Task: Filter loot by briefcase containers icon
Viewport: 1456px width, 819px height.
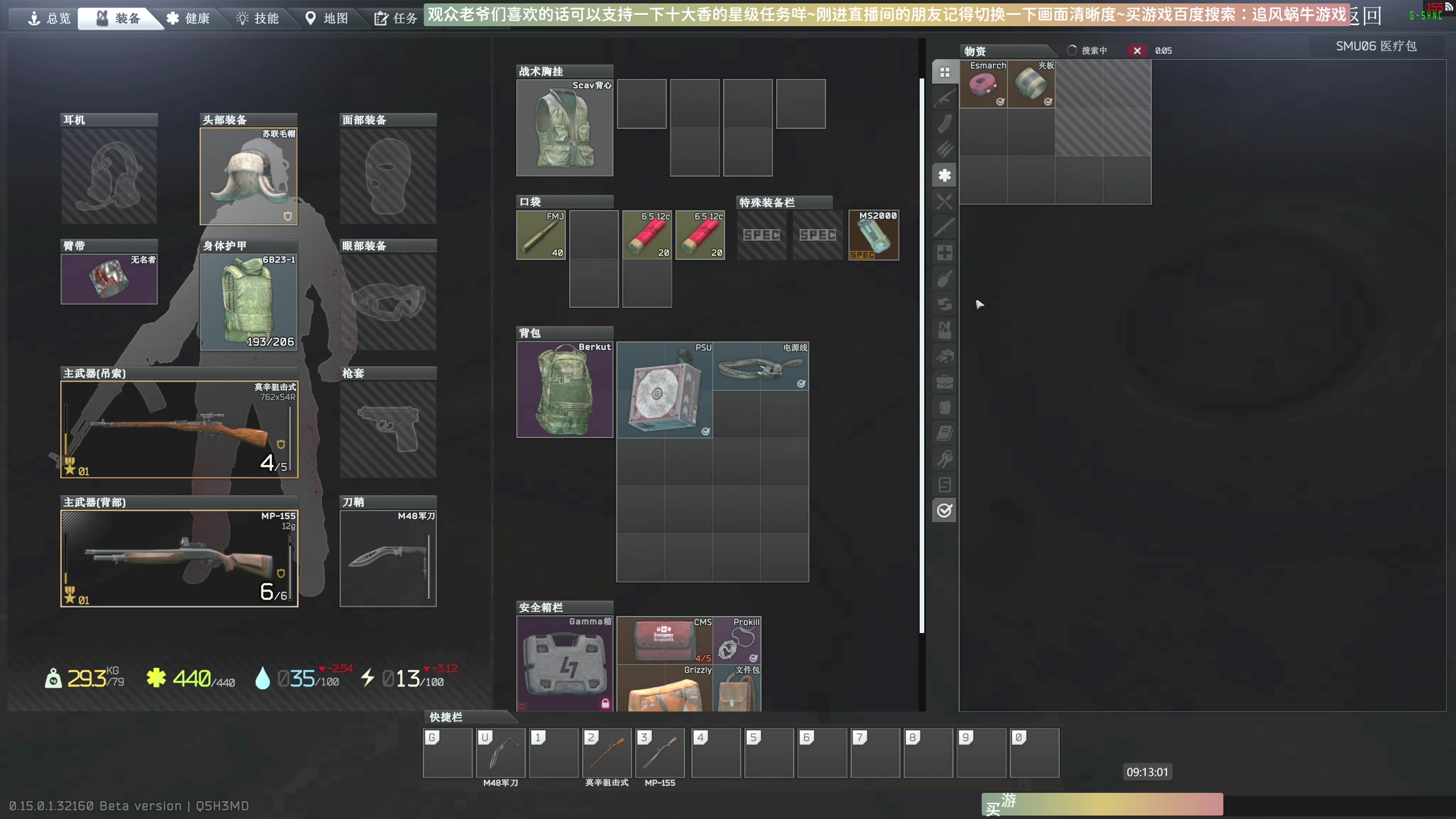Action: (945, 382)
